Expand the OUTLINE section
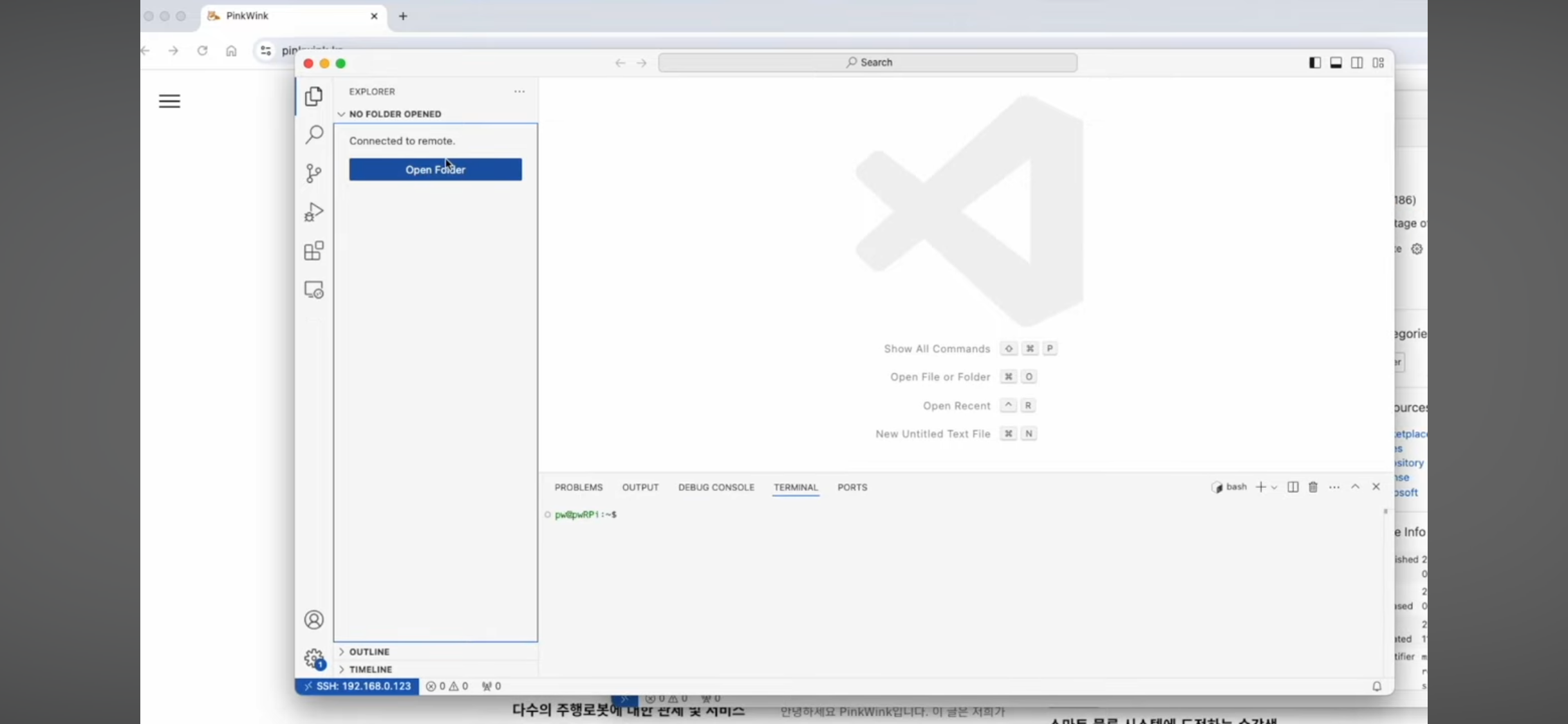Viewport: 1568px width, 724px height. [369, 652]
